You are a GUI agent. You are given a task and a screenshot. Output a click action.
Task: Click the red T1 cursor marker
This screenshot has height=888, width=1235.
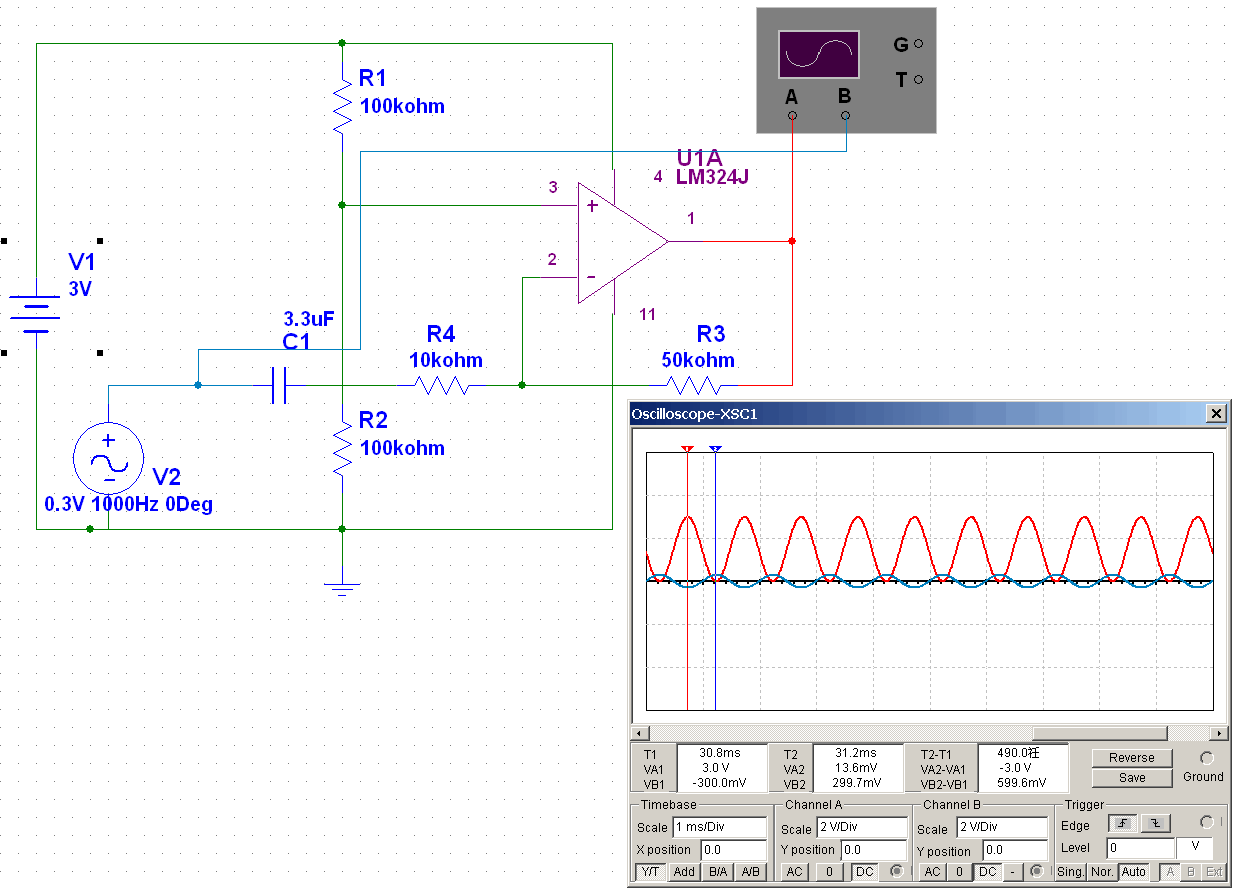686,450
